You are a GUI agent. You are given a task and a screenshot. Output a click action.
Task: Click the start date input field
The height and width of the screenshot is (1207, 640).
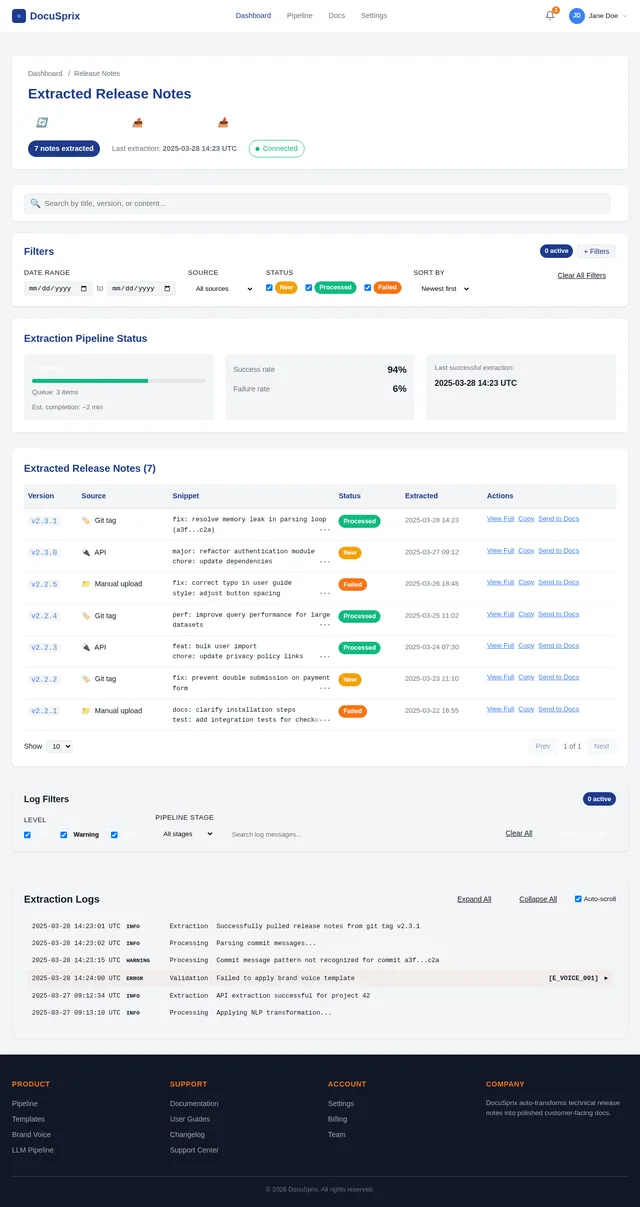58,288
